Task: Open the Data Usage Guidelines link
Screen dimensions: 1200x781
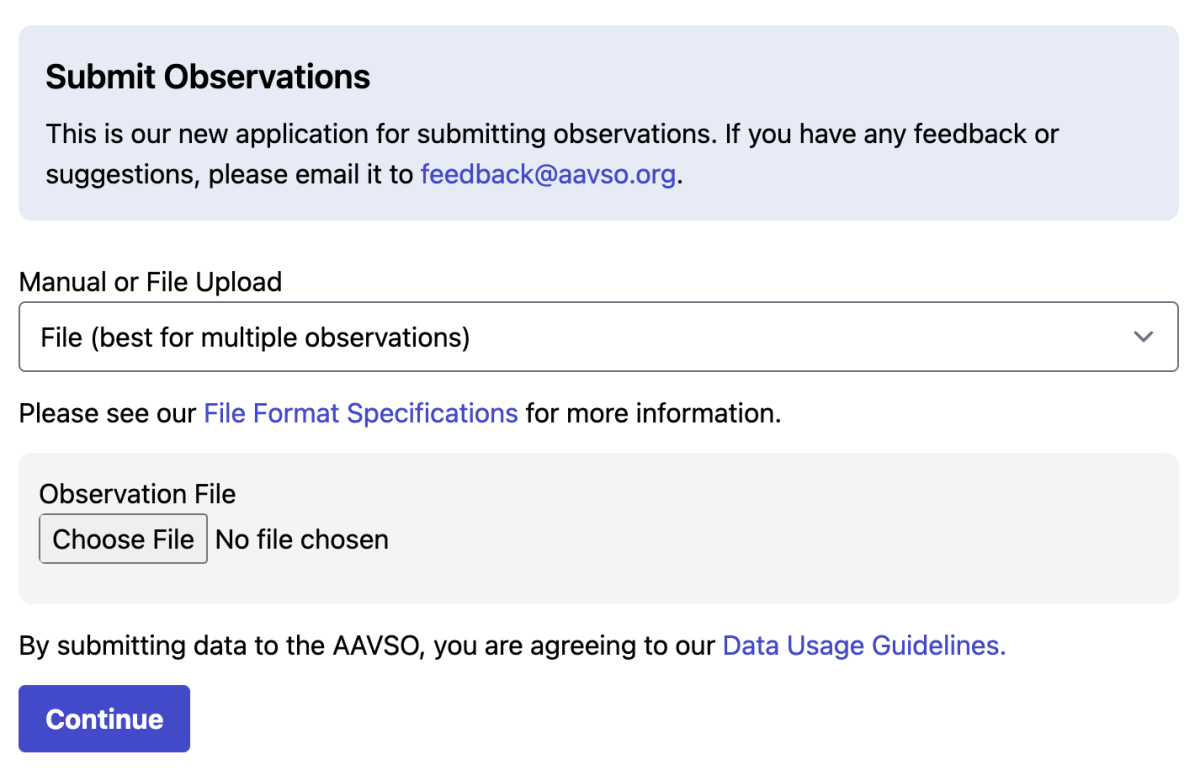Action: click(863, 646)
